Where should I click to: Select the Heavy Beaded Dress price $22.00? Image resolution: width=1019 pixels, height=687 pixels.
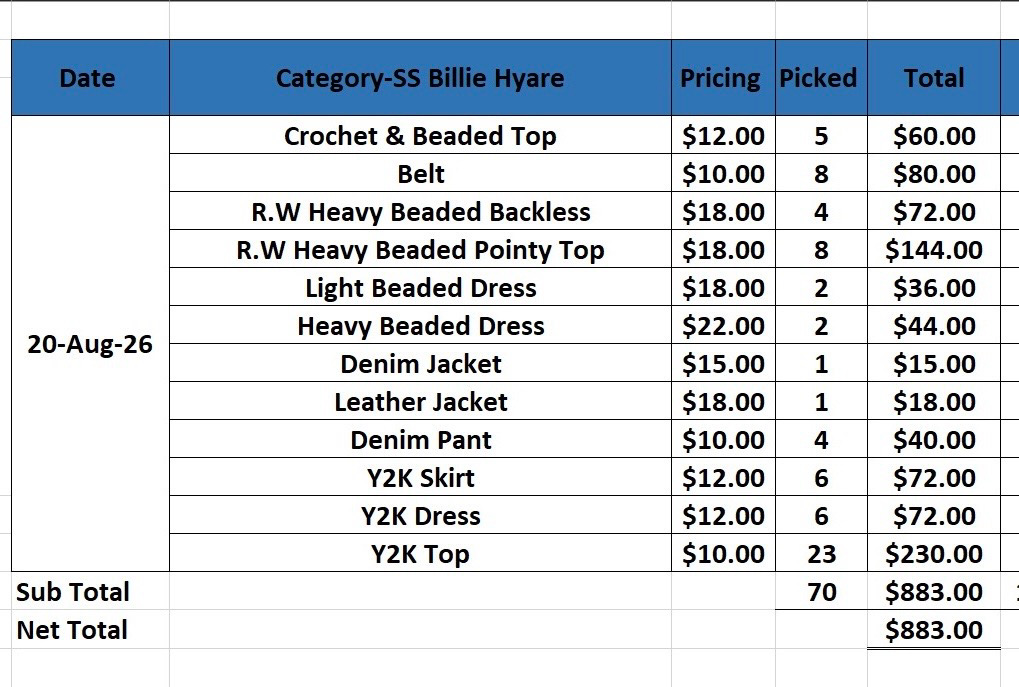point(723,326)
